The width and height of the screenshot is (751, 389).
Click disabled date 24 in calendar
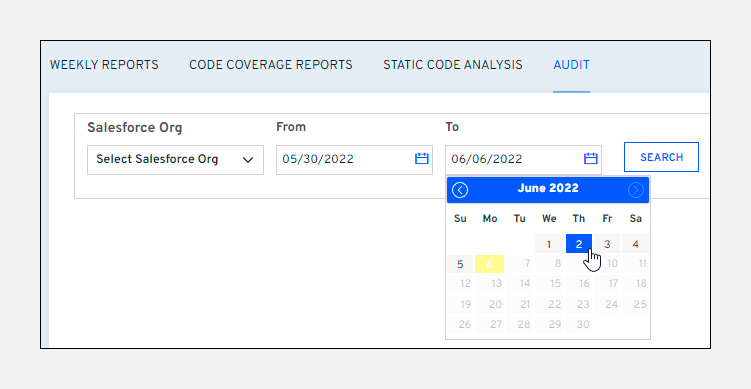pos(607,304)
